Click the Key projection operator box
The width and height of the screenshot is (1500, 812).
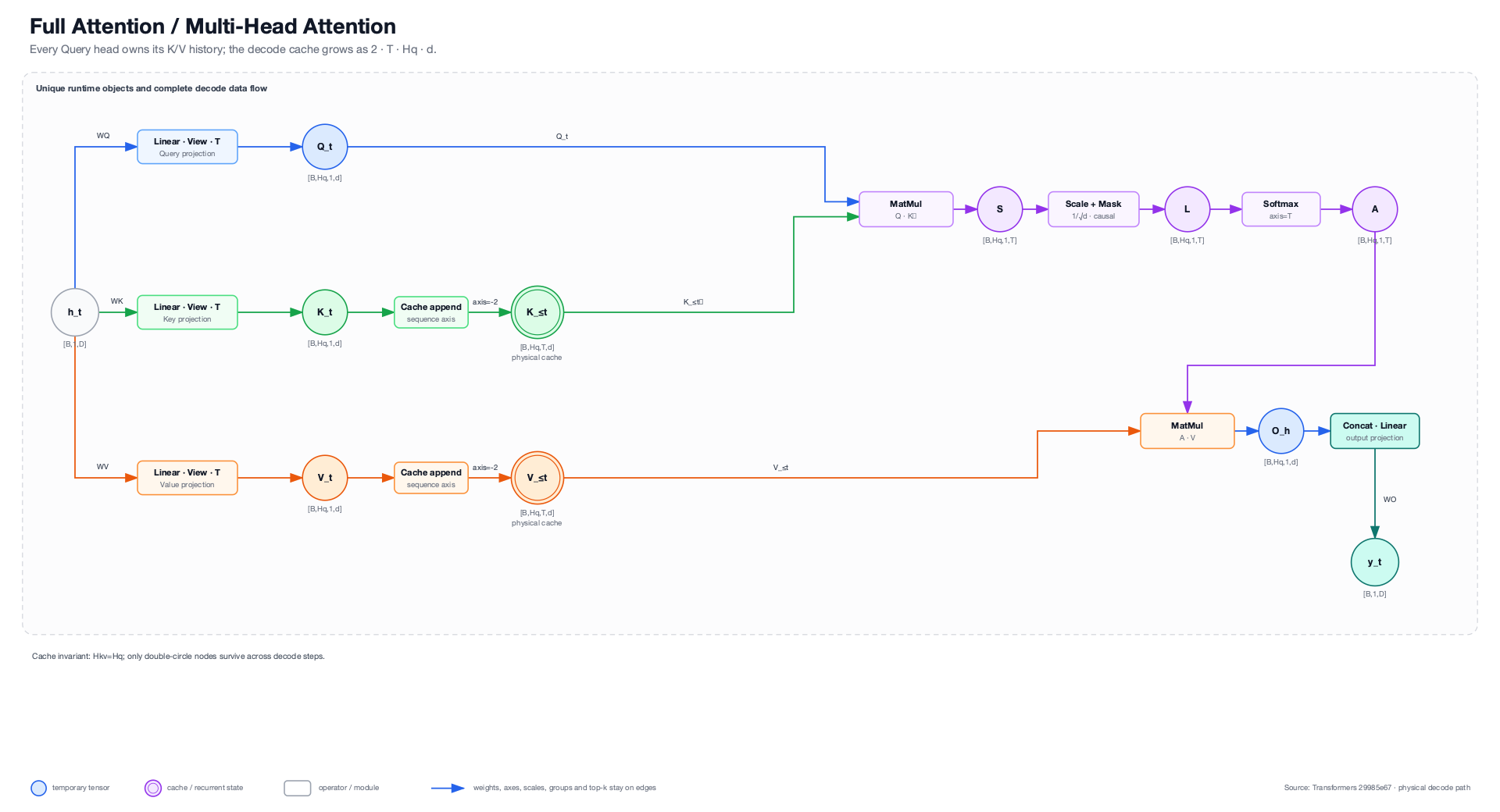pos(187,312)
